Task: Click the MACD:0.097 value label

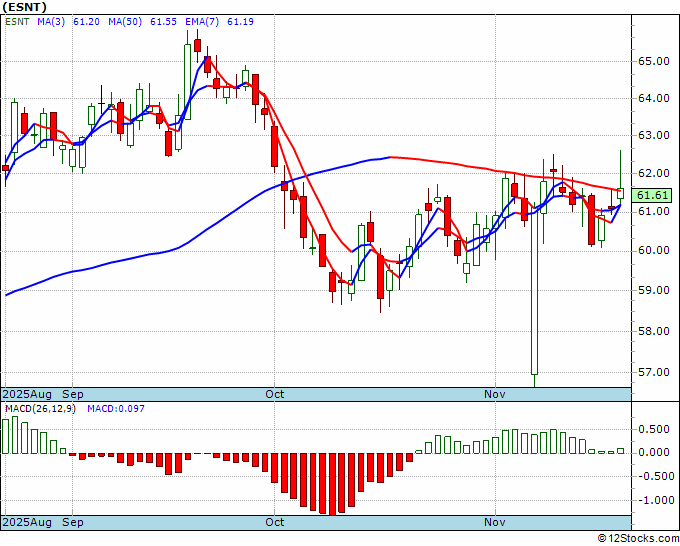Action: click(116, 409)
